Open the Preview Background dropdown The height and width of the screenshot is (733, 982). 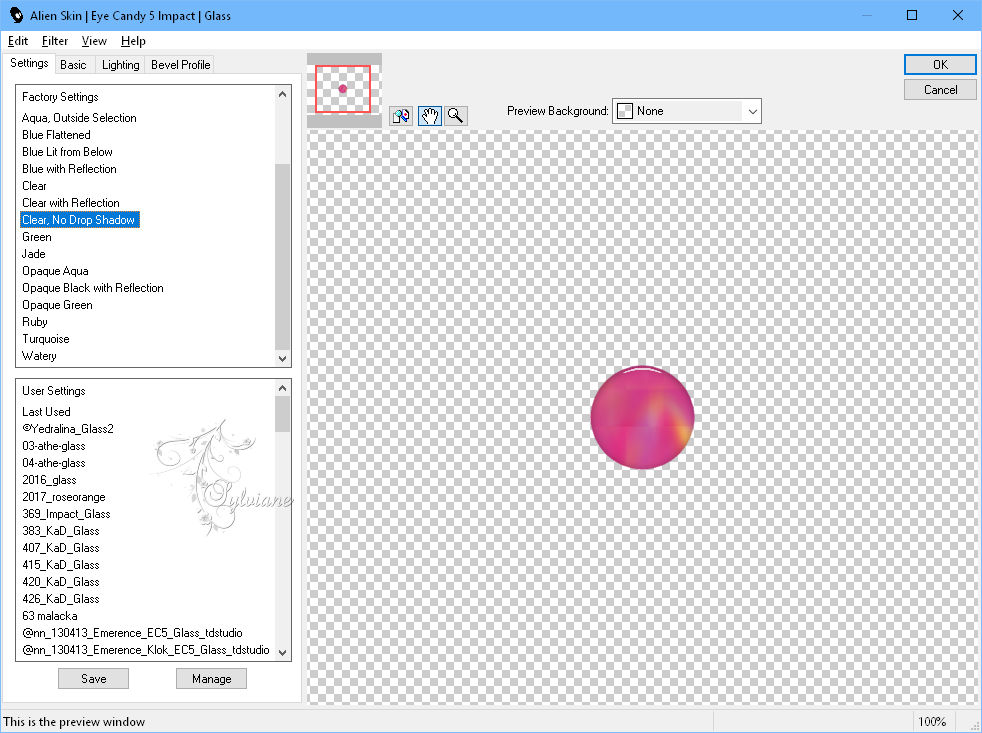(x=686, y=111)
